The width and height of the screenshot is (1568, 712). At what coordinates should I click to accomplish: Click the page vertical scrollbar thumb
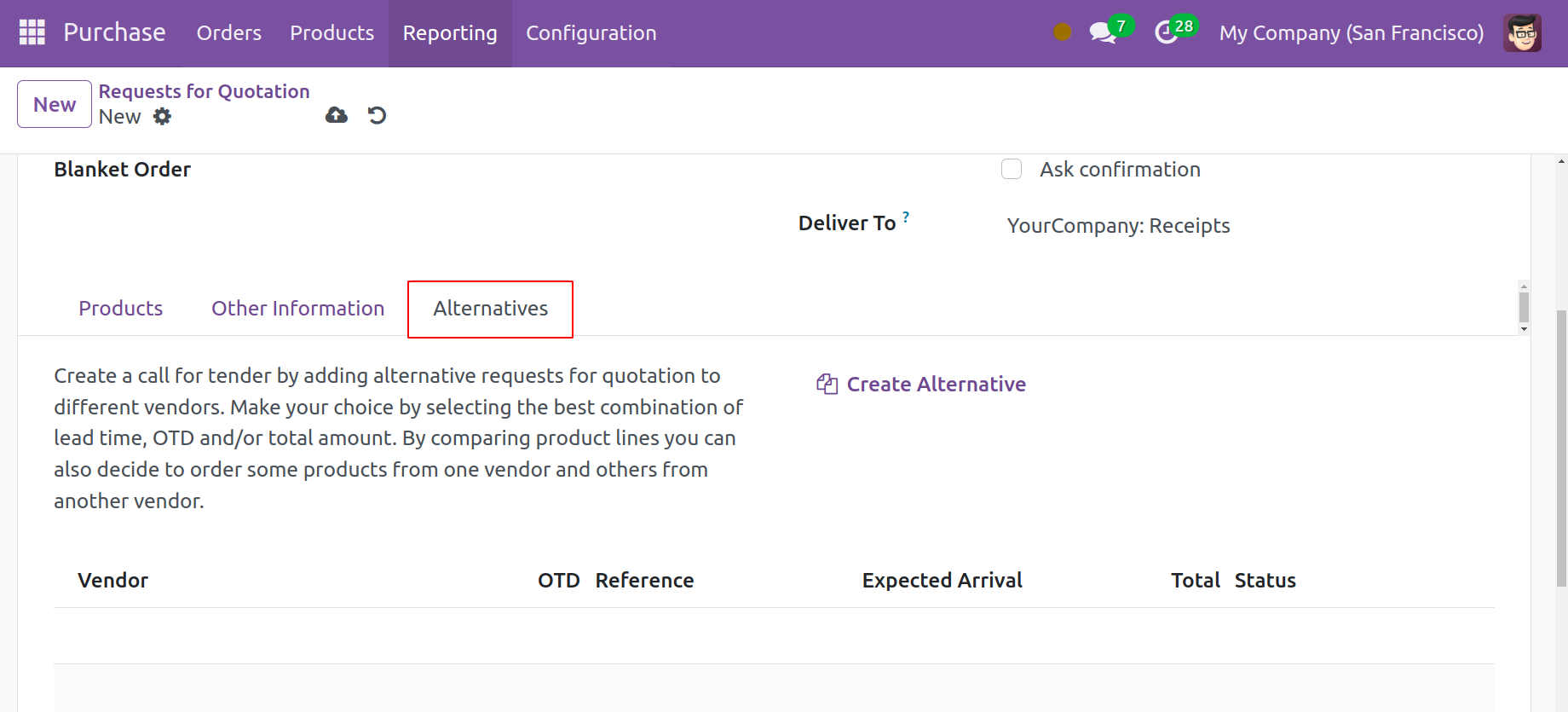pos(1561,449)
